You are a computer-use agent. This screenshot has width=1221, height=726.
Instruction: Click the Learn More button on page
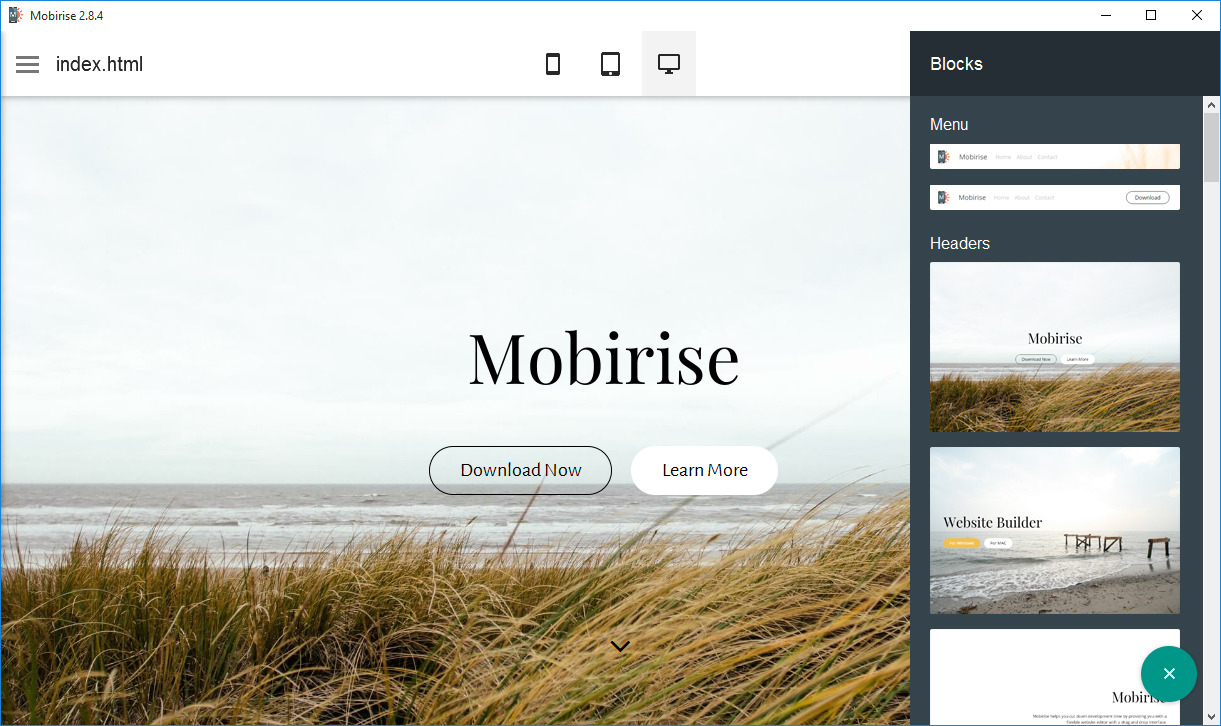coord(704,470)
